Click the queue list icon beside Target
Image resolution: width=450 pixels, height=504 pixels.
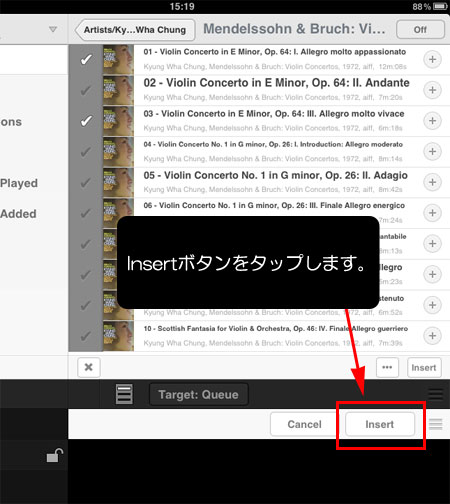tap(124, 394)
